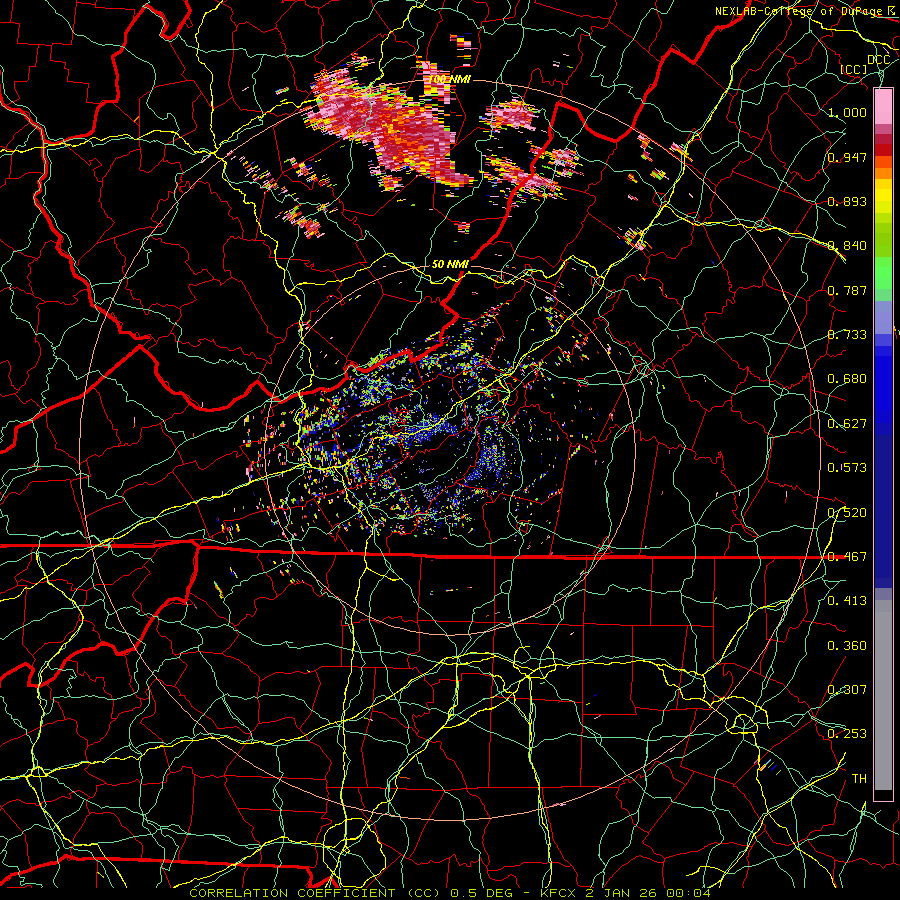
Task: Click the 1.000 scale value
Action: [847, 112]
